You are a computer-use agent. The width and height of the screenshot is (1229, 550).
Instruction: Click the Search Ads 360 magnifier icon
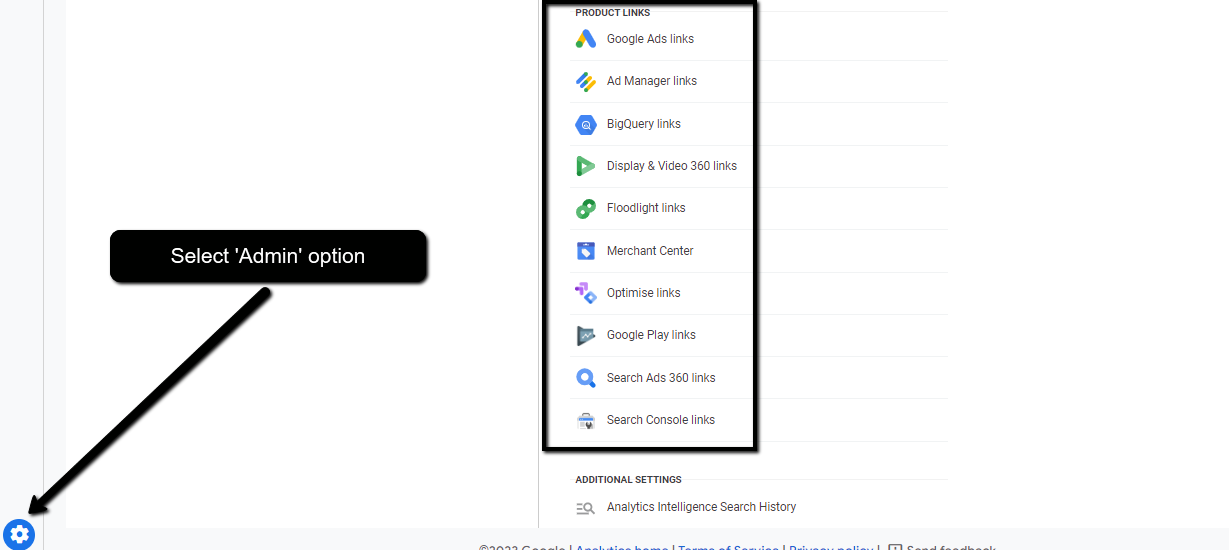coord(586,378)
